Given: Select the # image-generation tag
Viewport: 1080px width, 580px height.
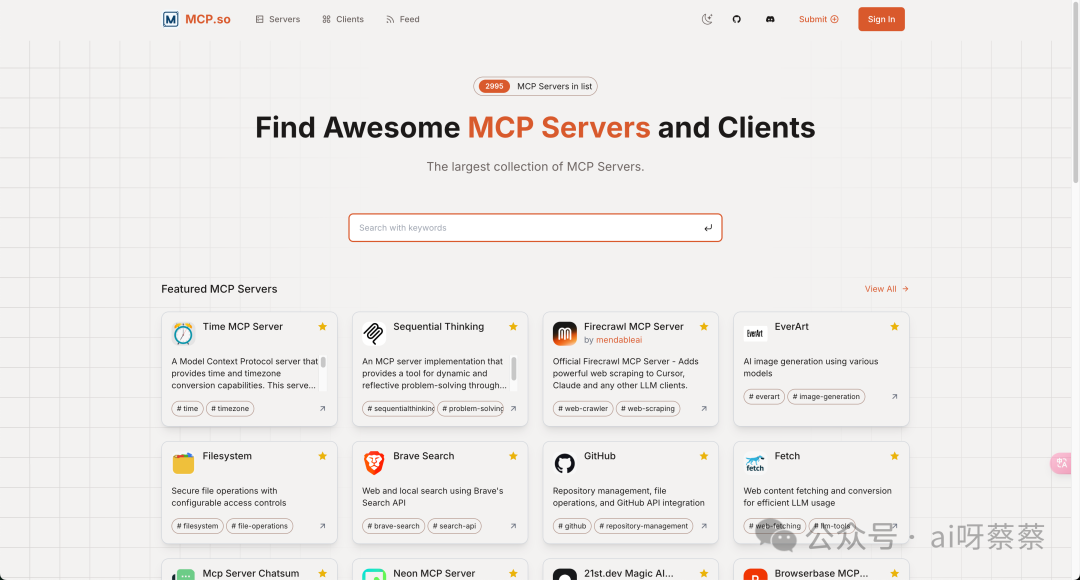Looking at the screenshot, I should 826,397.
